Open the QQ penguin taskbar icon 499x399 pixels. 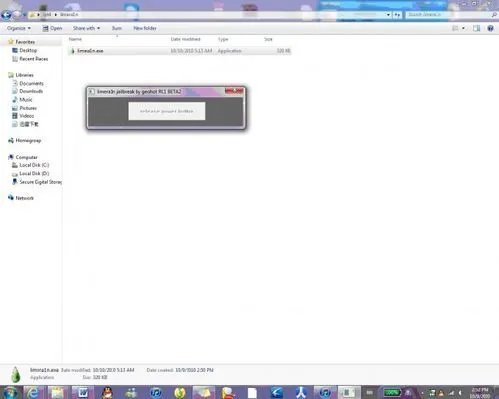click(x=107, y=392)
